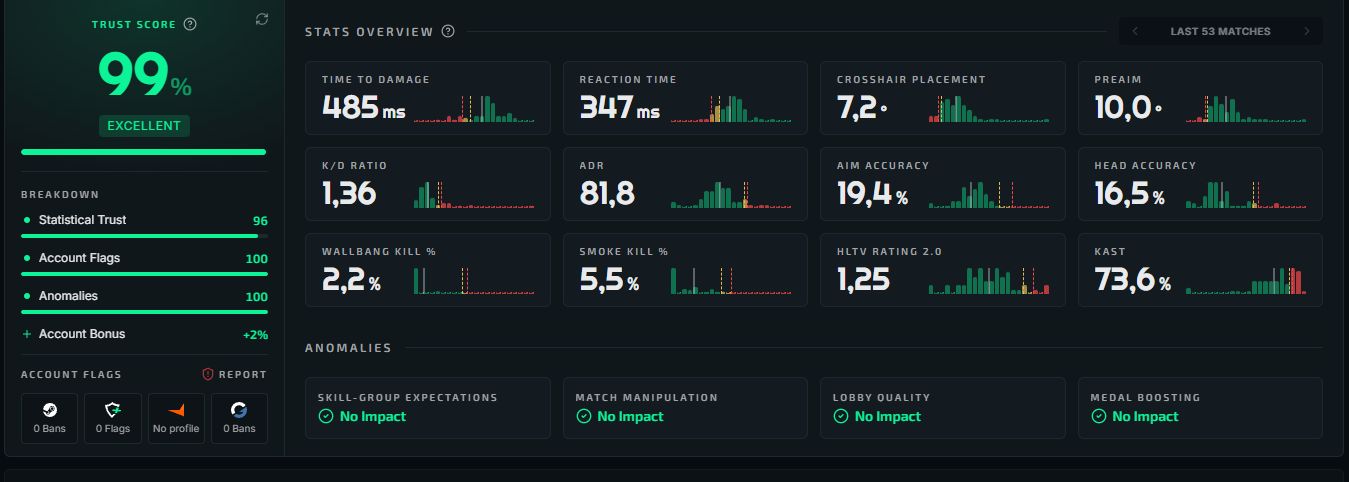Open the Reaction Time stat card
This screenshot has width=1349, height=482.
(685, 98)
